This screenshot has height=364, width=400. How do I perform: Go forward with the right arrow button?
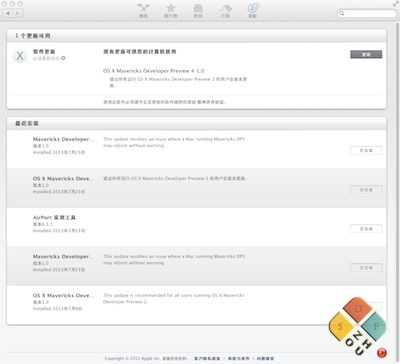pyautogui.click(x=18, y=13)
